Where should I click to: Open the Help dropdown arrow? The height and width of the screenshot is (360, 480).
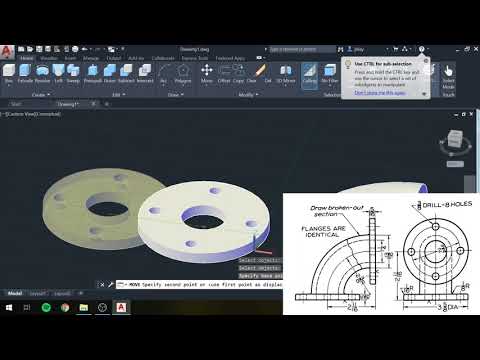[428, 49]
